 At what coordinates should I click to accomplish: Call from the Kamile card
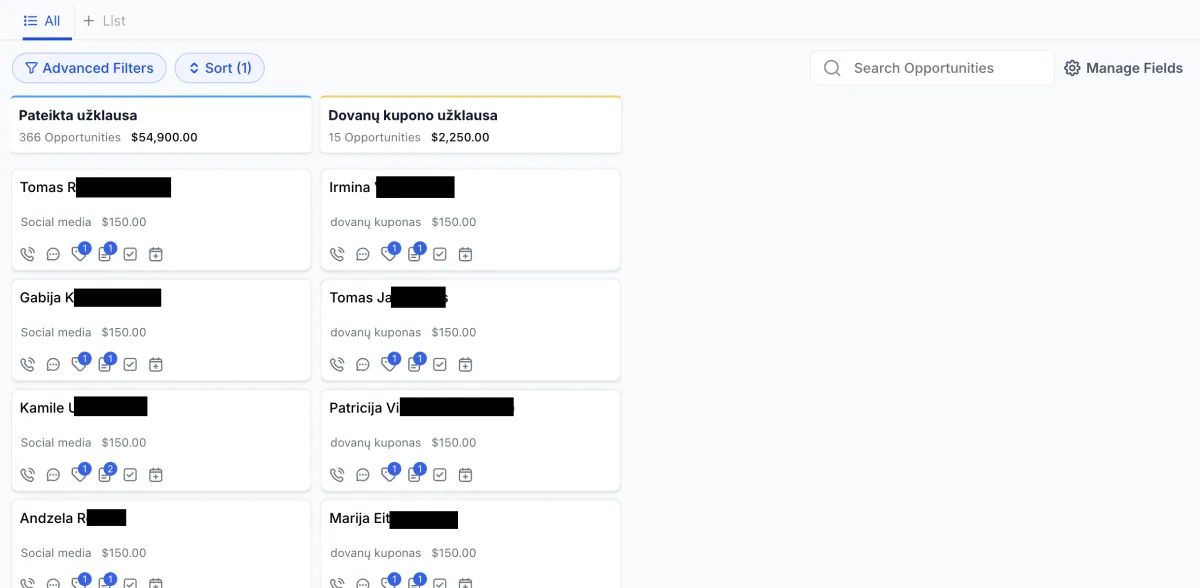coord(27,474)
